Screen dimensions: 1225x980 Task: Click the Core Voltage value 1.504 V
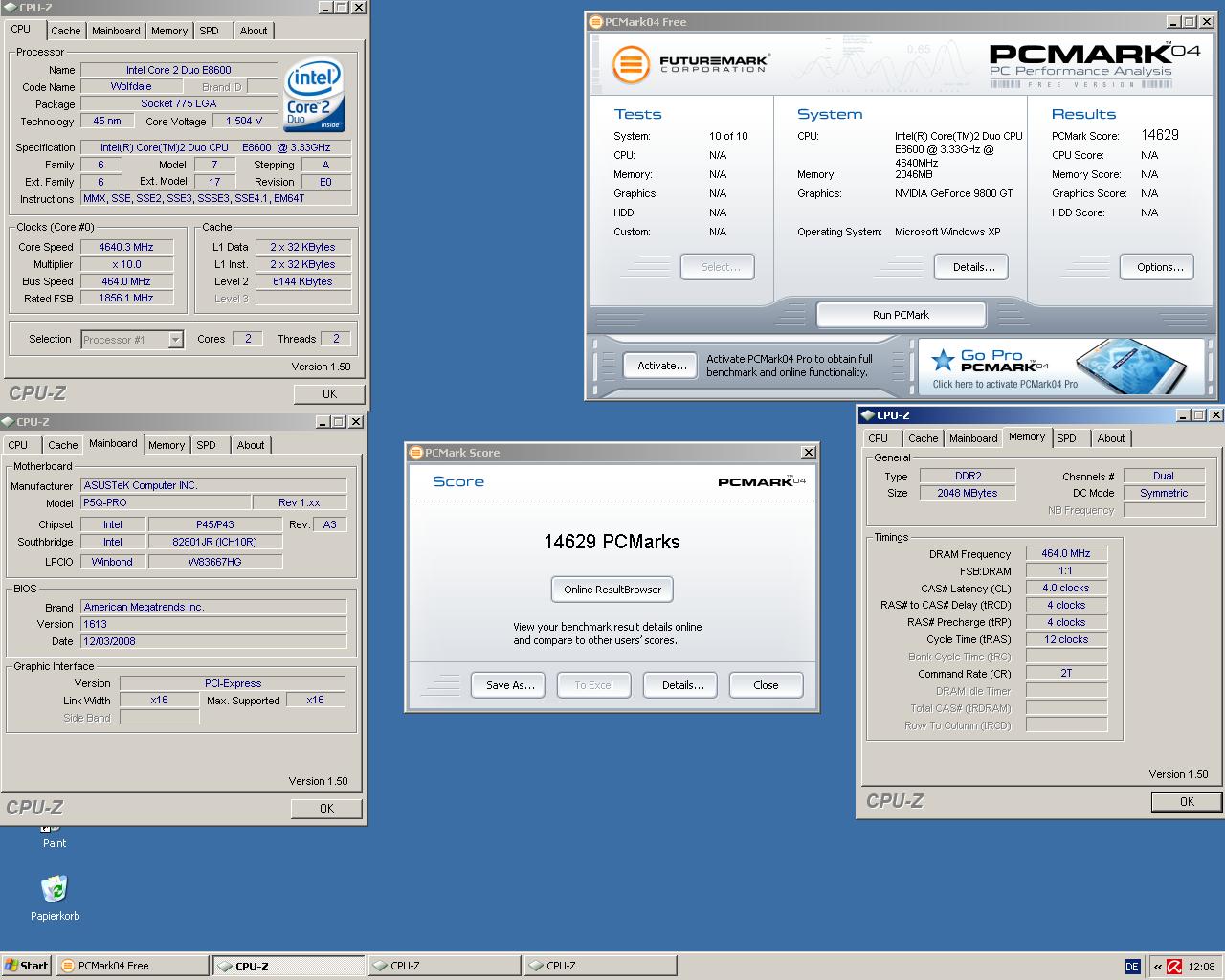coord(244,121)
